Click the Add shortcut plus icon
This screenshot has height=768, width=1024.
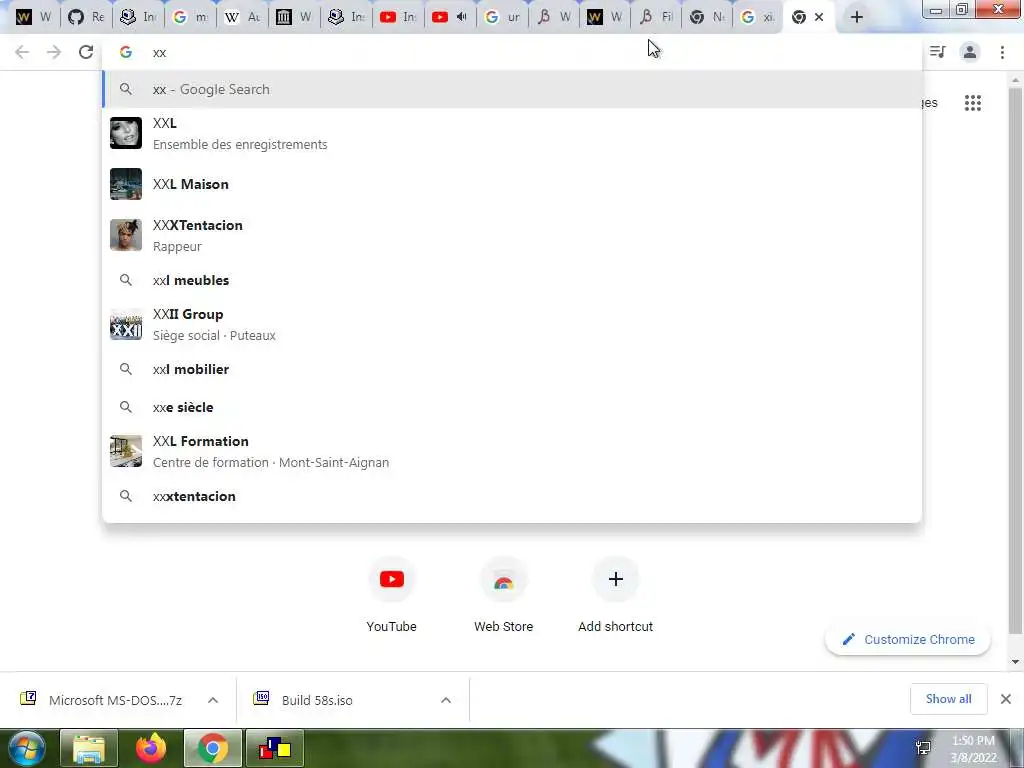(x=615, y=579)
